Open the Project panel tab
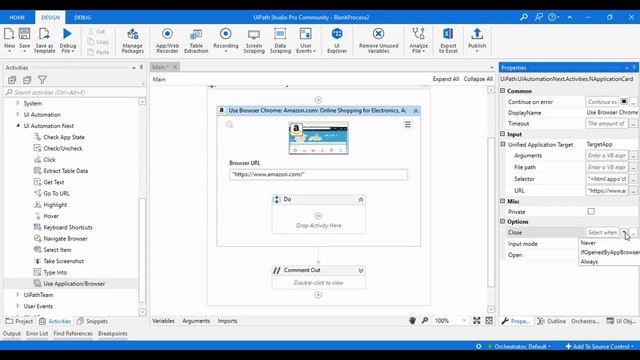This screenshot has height=360, width=640. (19, 321)
